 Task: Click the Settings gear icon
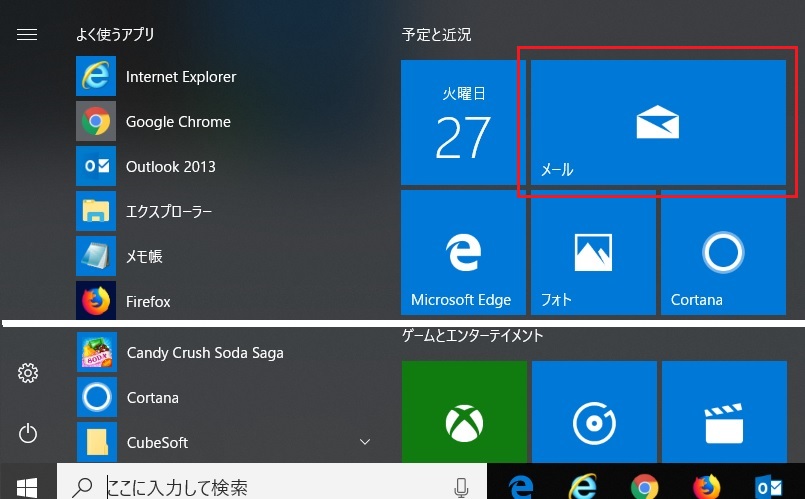click(x=28, y=373)
